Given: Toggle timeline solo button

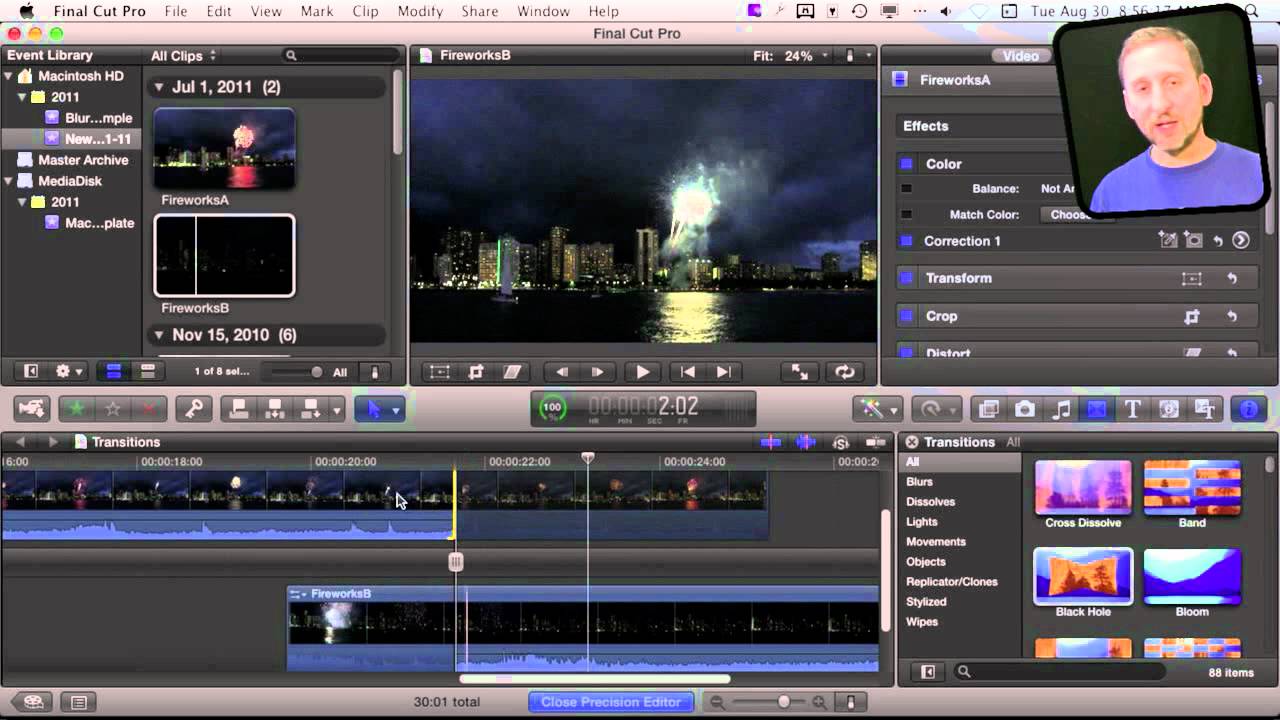Looking at the screenshot, I should coord(840,442).
